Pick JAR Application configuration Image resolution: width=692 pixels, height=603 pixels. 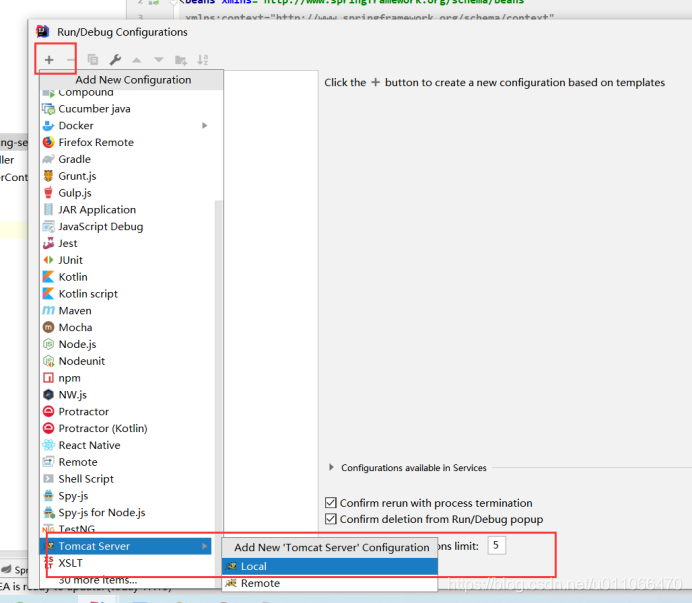click(x=127, y=210)
